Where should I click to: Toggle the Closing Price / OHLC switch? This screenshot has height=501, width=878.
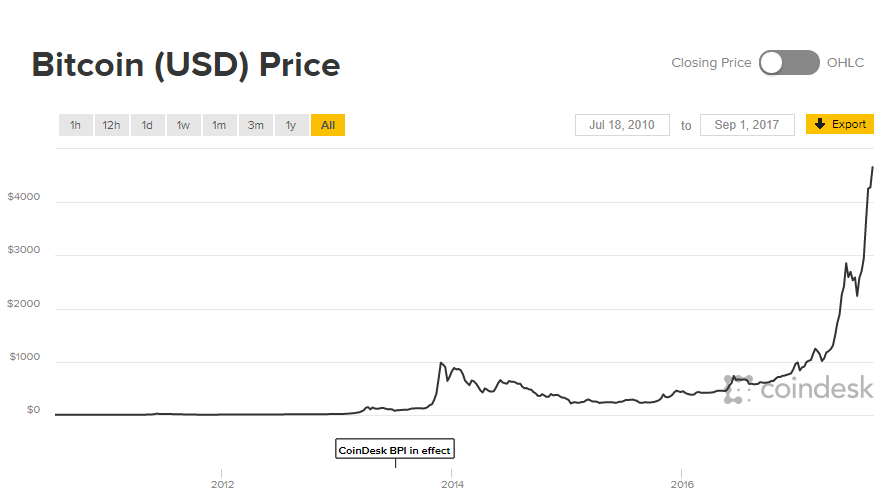789,63
